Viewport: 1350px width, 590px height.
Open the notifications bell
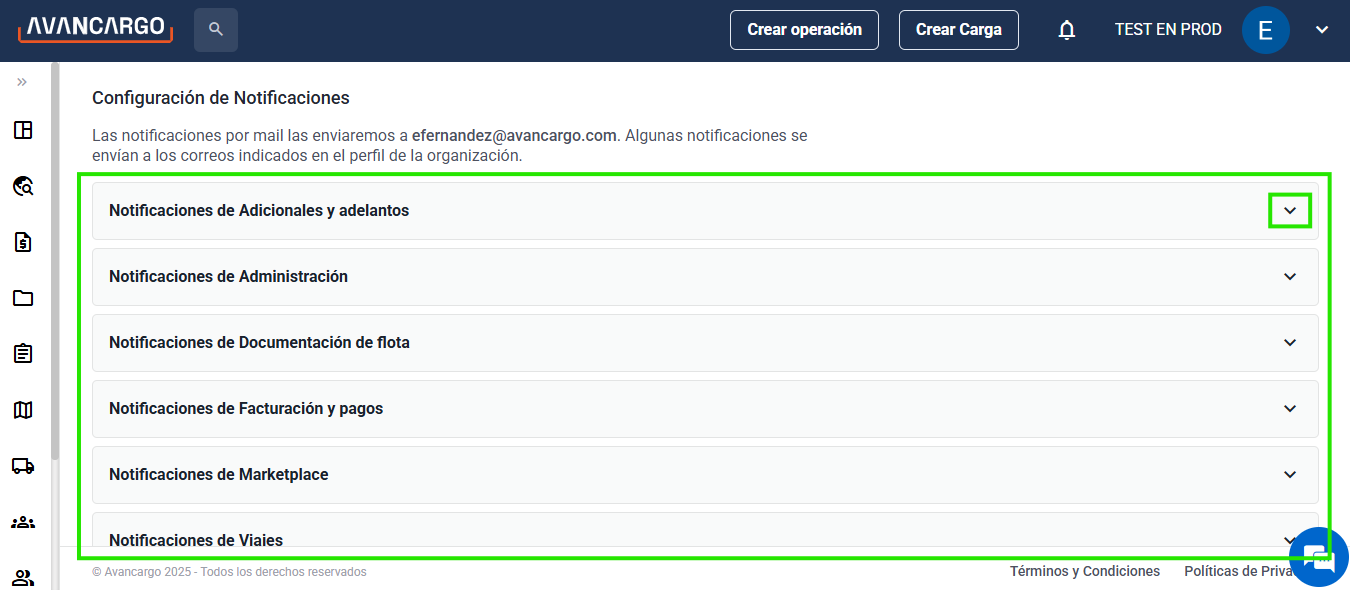point(1067,30)
